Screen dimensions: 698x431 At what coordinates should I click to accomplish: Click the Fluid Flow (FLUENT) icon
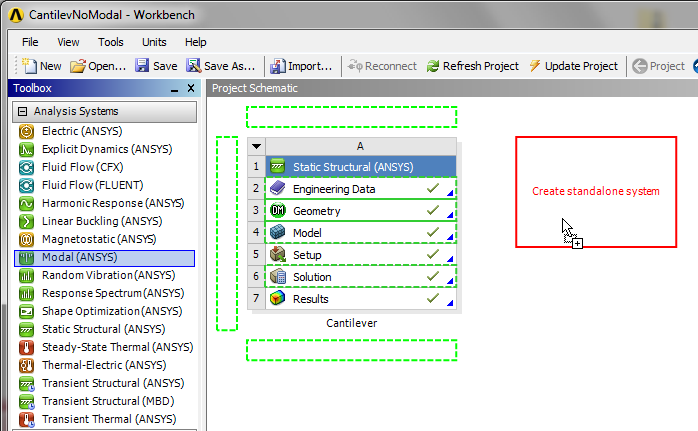pos(26,185)
